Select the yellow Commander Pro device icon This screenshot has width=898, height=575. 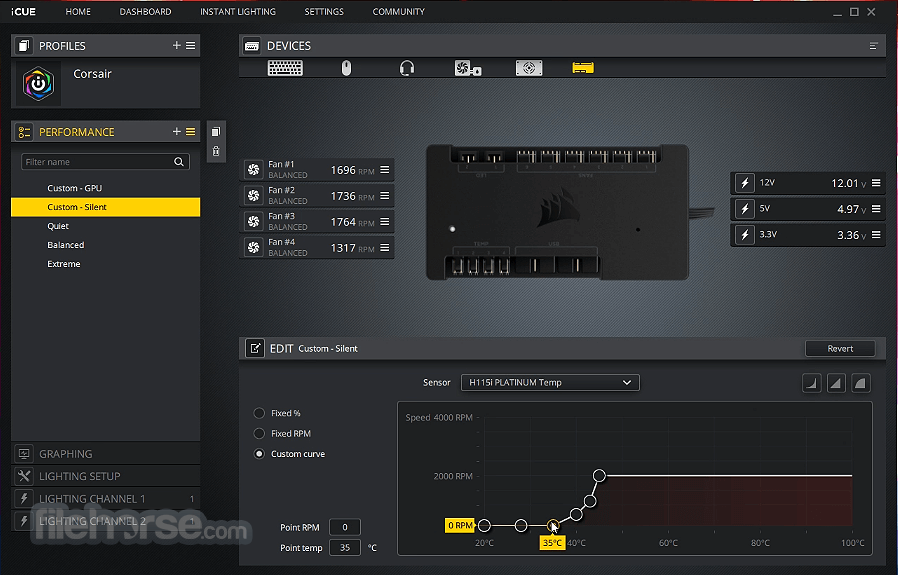(583, 68)
